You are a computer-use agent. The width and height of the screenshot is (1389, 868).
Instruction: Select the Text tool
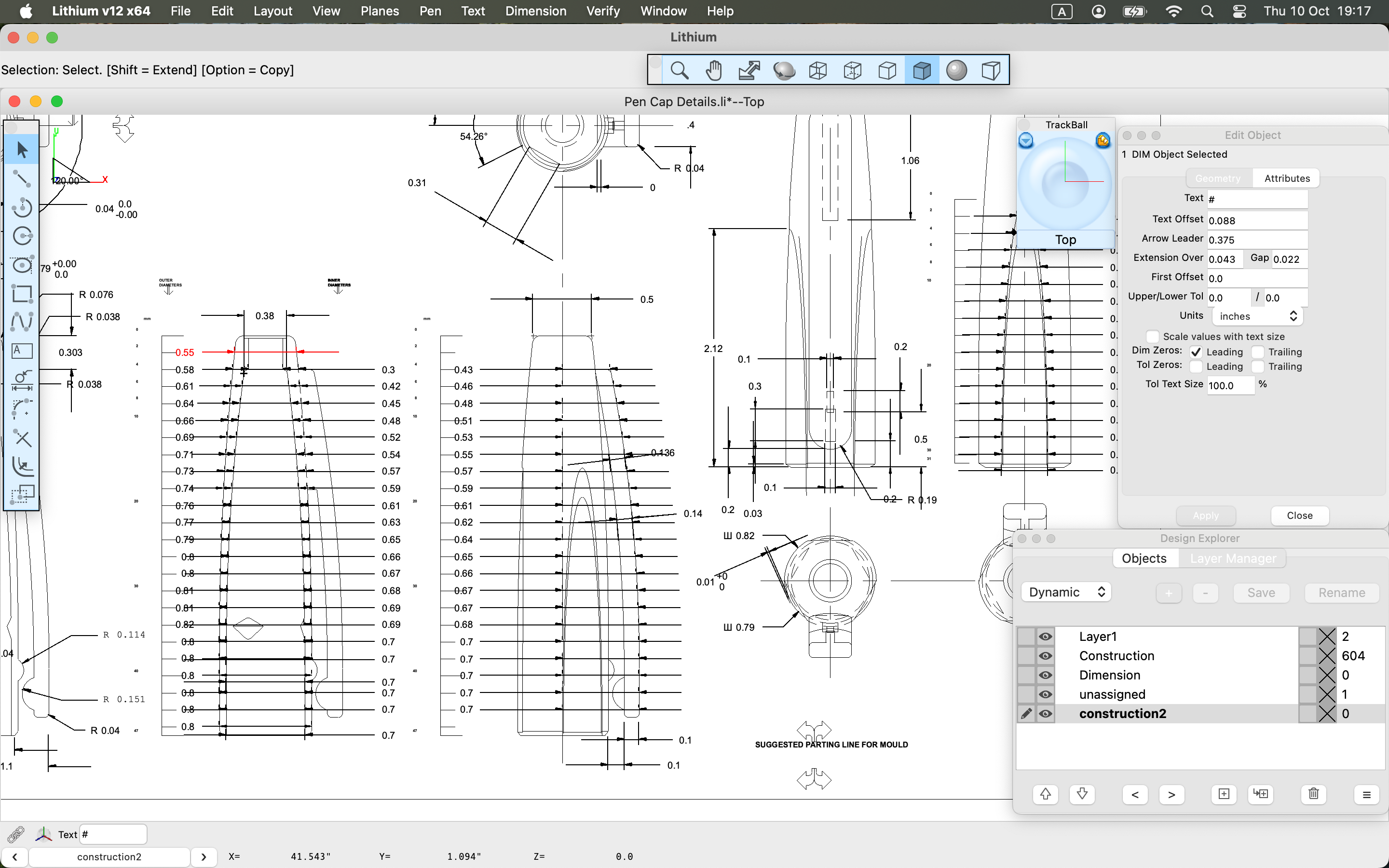click(22, 350)
